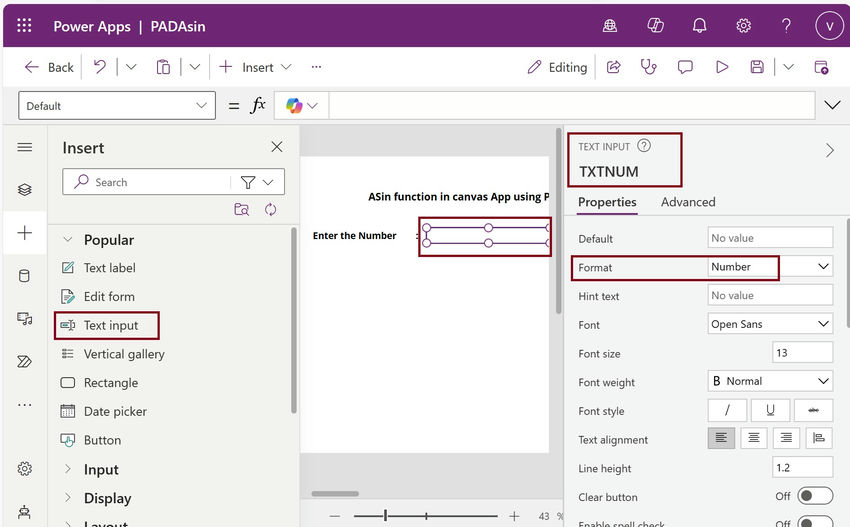Open the Default property dropdown
The width and height of the screenshot is (850, 527).
[117, 106]
